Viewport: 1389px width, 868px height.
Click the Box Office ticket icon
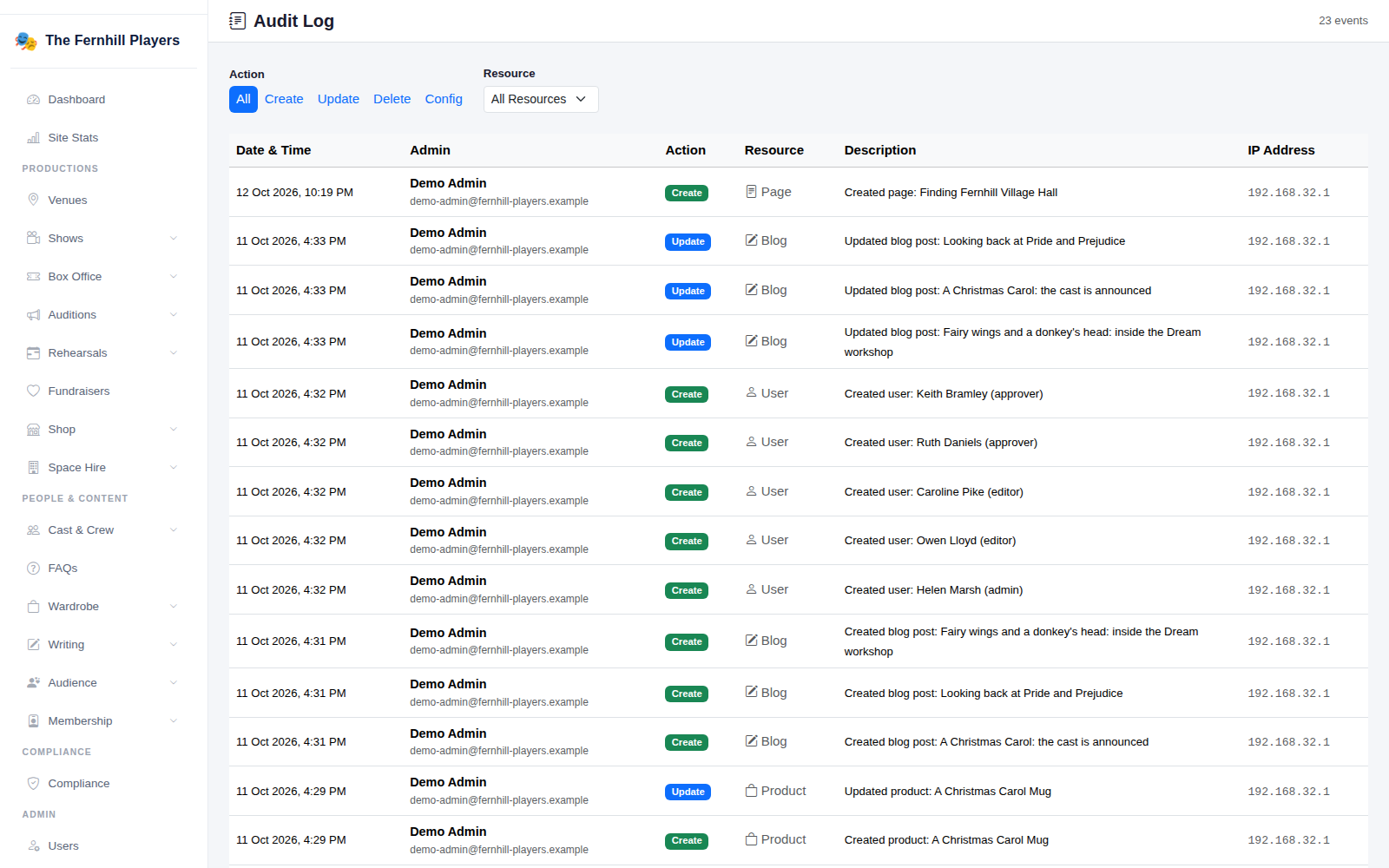pyautogui.click(x=33, y=277)
